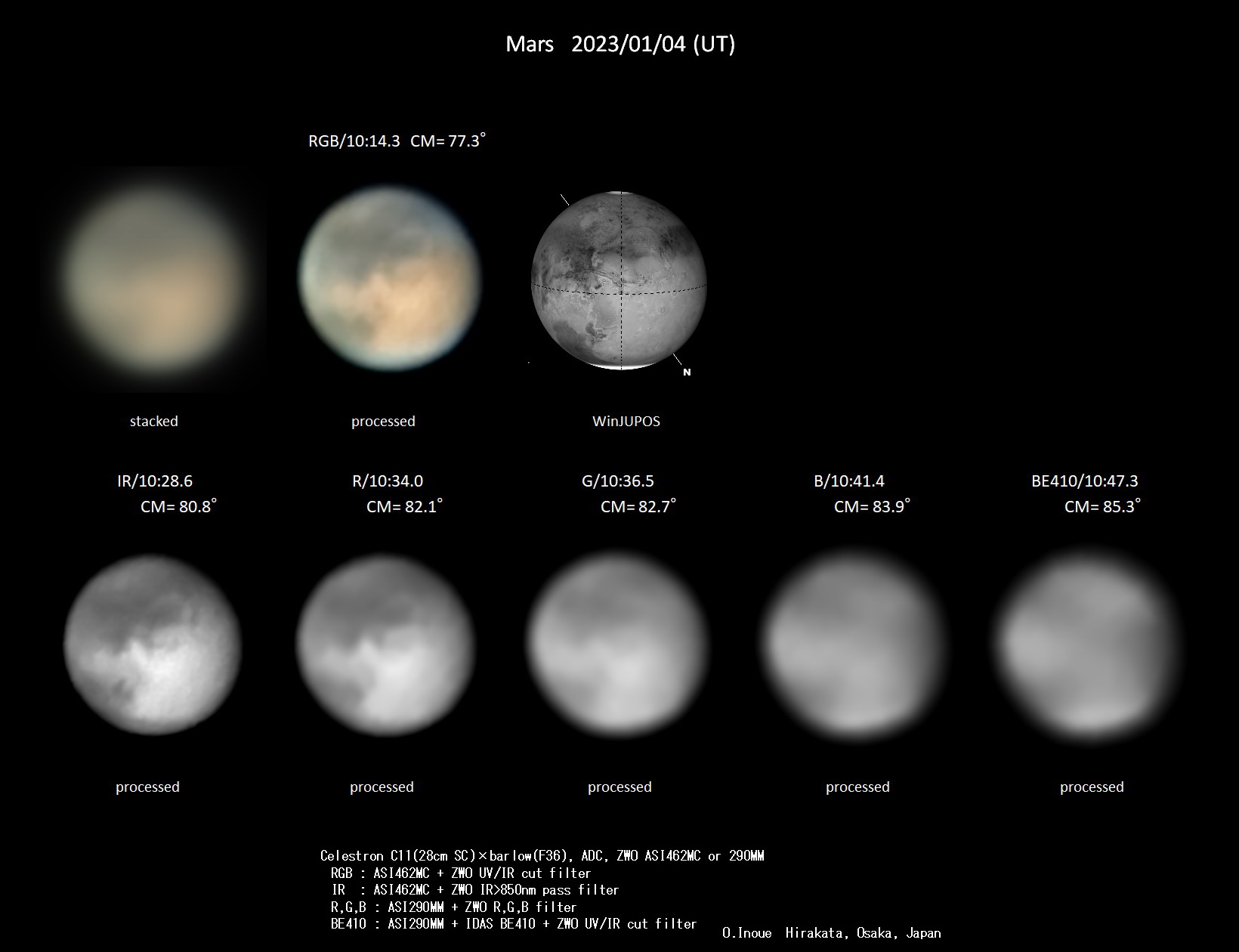Click the processed RGB Mars image
Screen dimensions: 1239x952
(390, 278)
